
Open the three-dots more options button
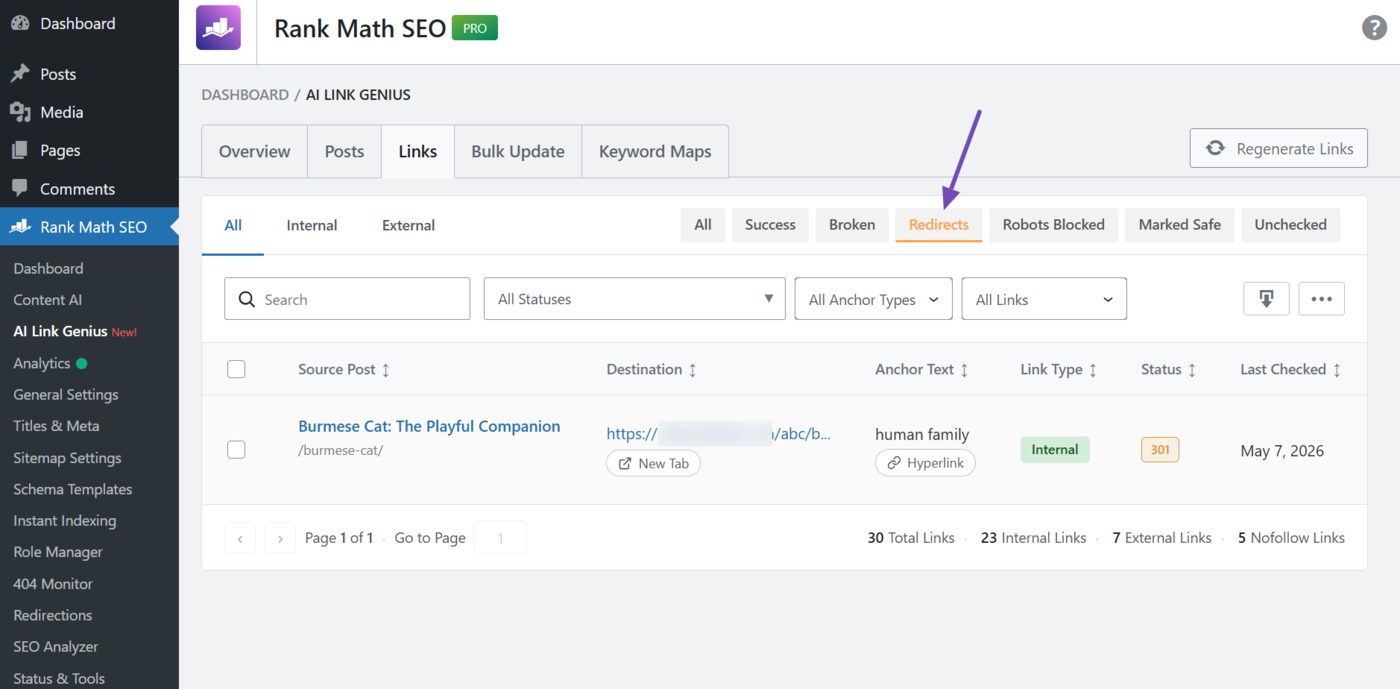click(1321, 299)
